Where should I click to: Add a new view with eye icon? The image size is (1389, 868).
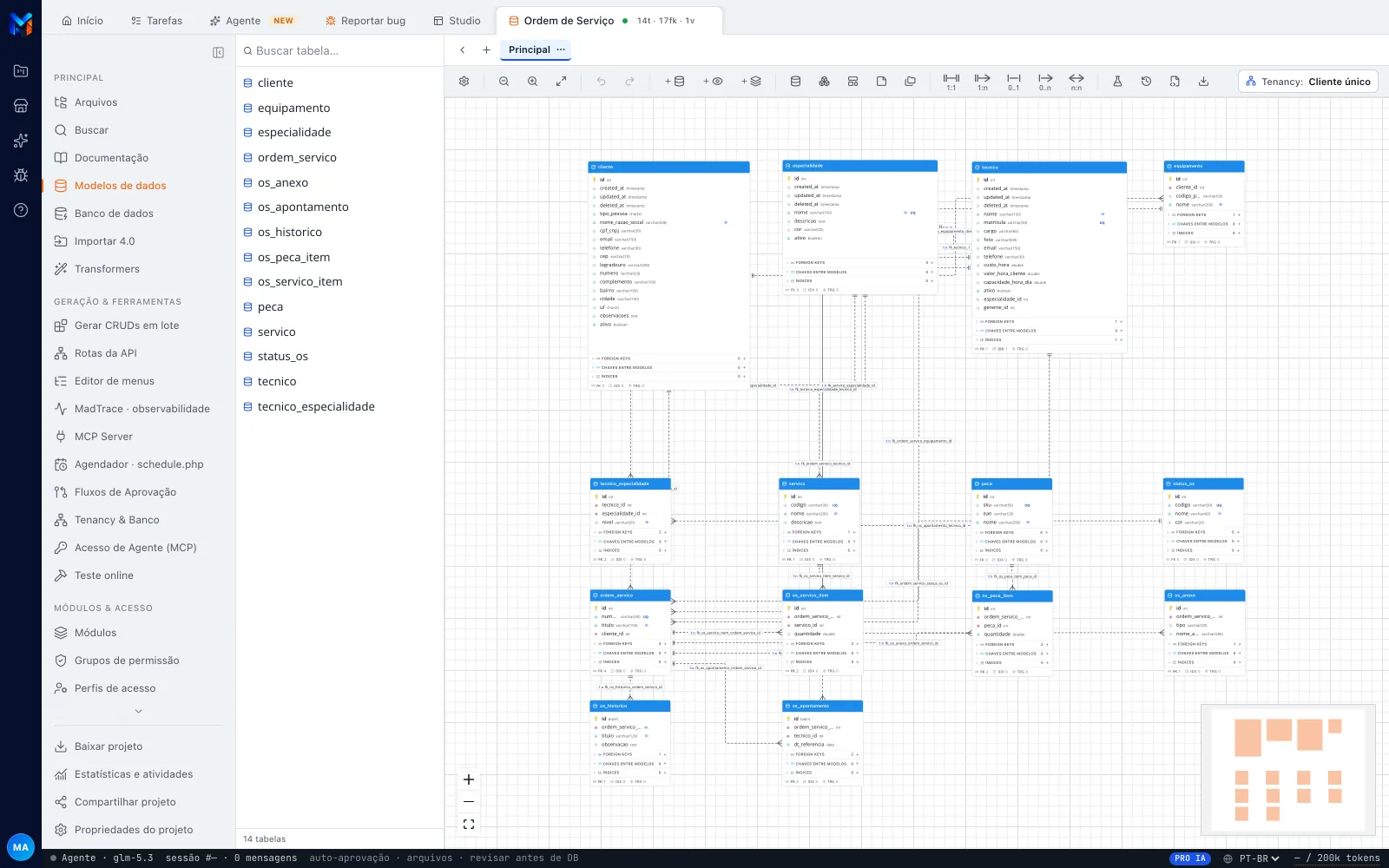(713, 82)
